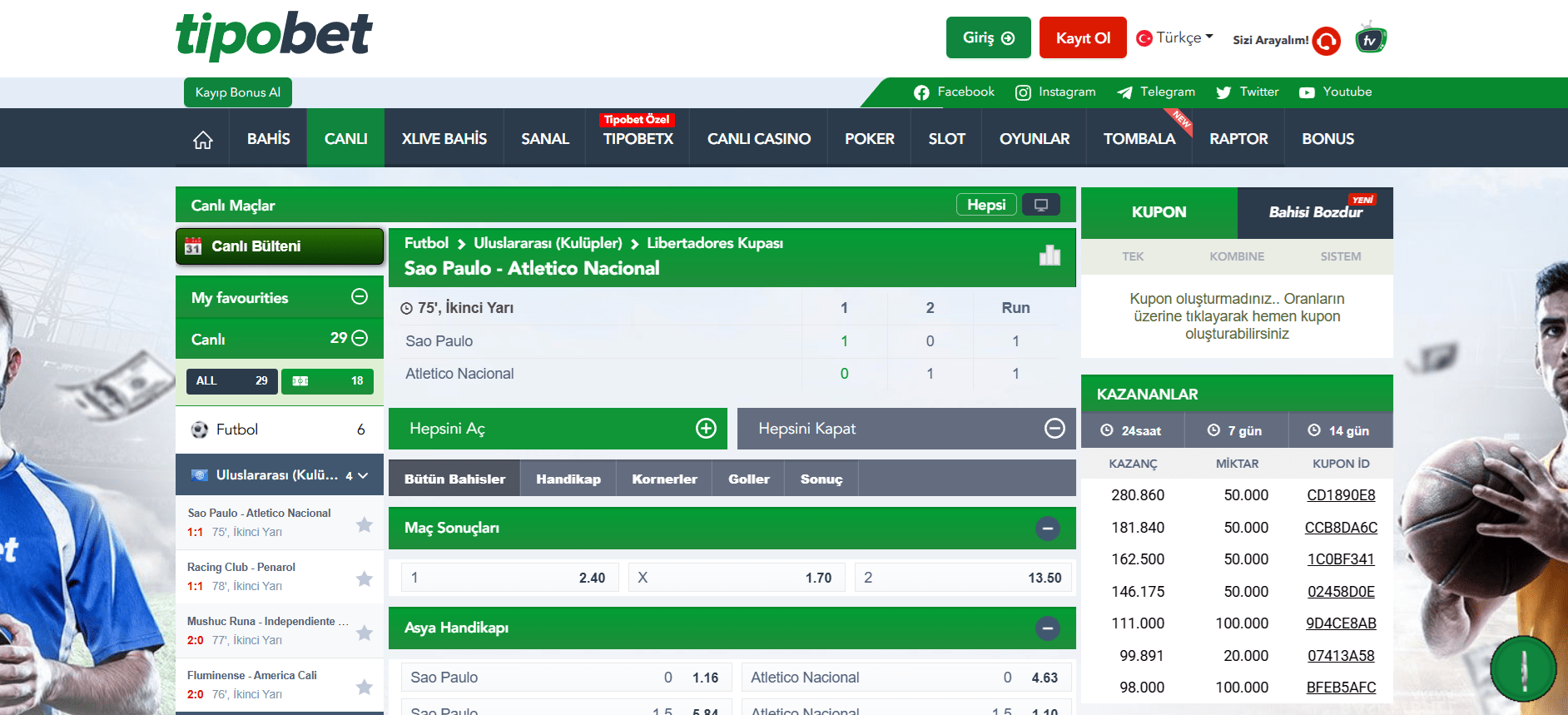Toggle favorite for Fluminense - America Cali
Image resolution: width=1568 pixels, height=715 pixels.
(x=364, y=687)
